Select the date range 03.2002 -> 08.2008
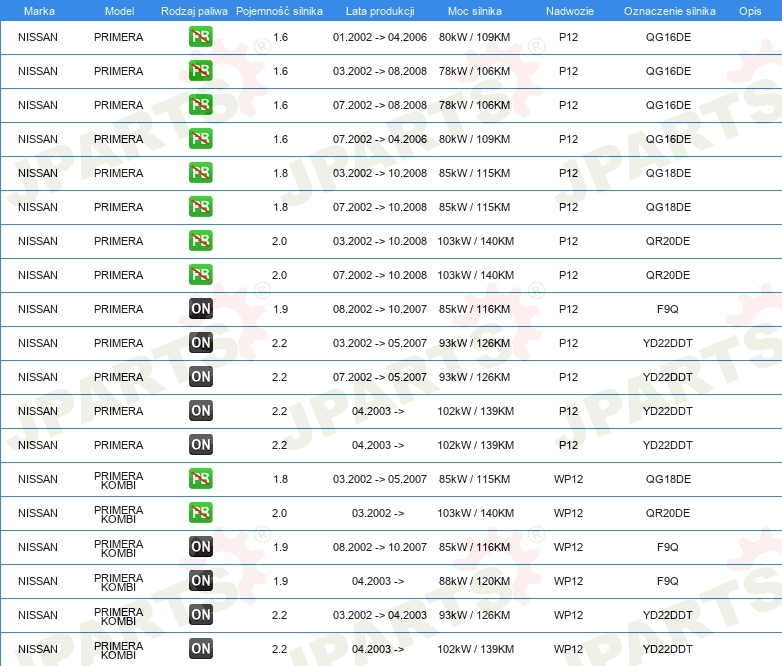782x666 pixels. tap(380, 71)
